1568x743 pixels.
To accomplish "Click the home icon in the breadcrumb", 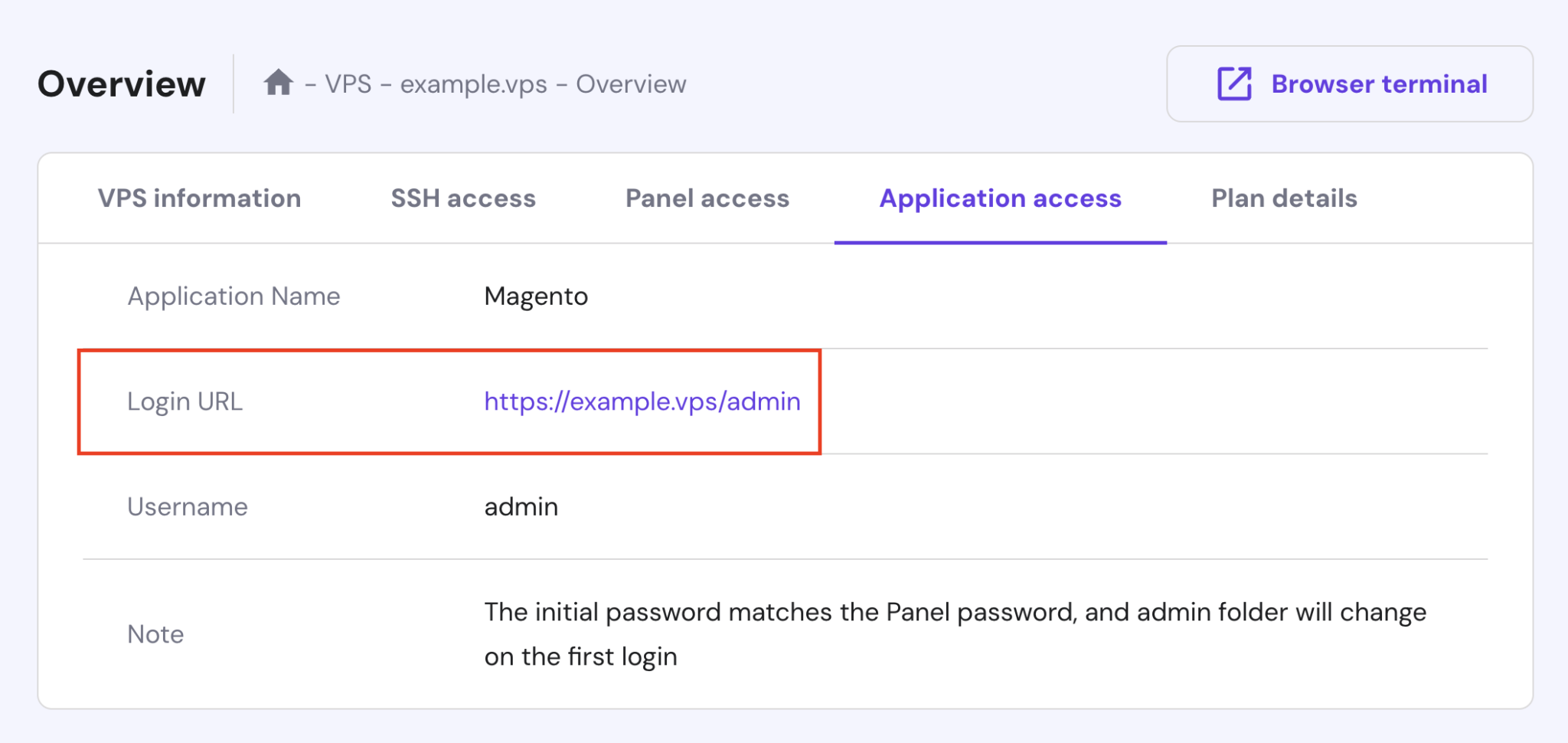I will click(x=279, y=83).
